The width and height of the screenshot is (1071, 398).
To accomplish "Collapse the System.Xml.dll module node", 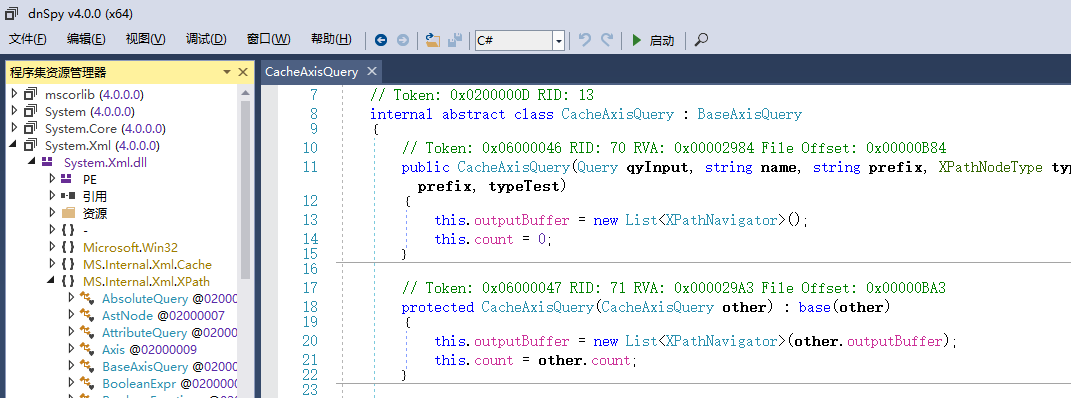I will click(x=31, y=162).
